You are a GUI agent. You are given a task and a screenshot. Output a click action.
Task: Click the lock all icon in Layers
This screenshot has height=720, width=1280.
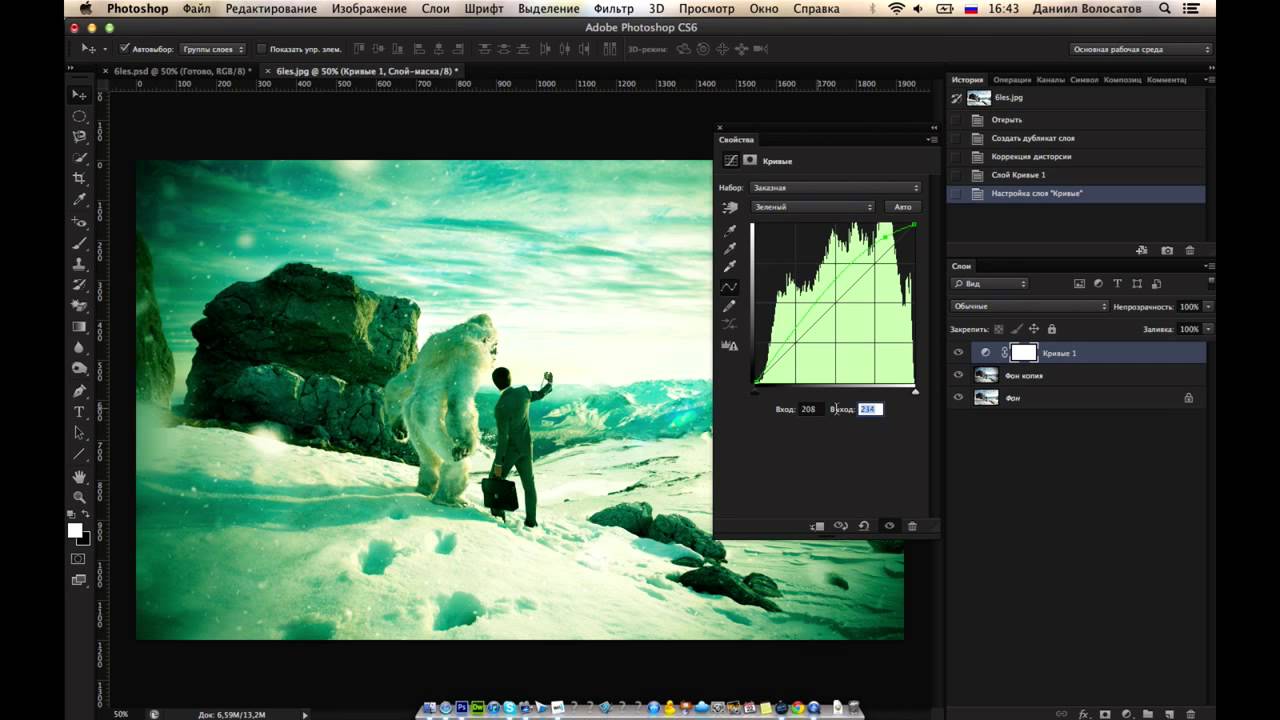pyautogui.click(x=1052, y=329)
